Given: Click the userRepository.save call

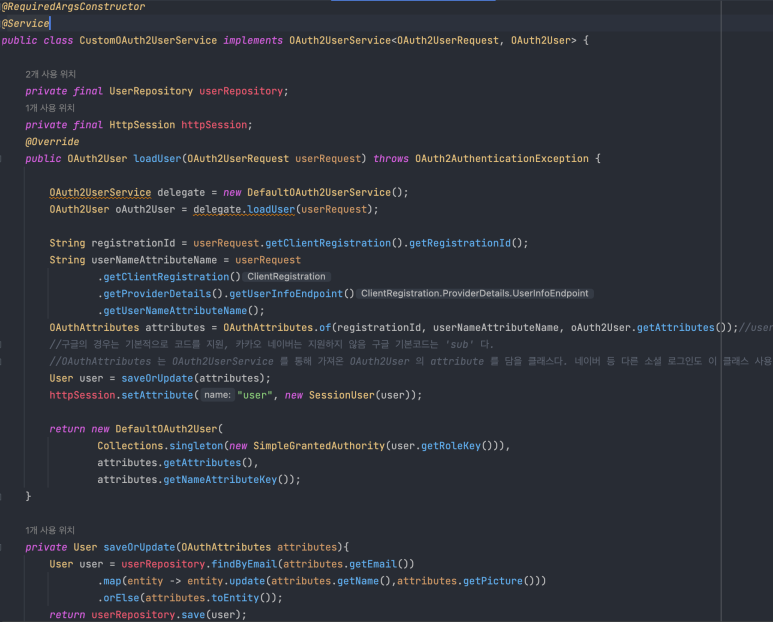Looking at the screenshot, I should point(148,615).
